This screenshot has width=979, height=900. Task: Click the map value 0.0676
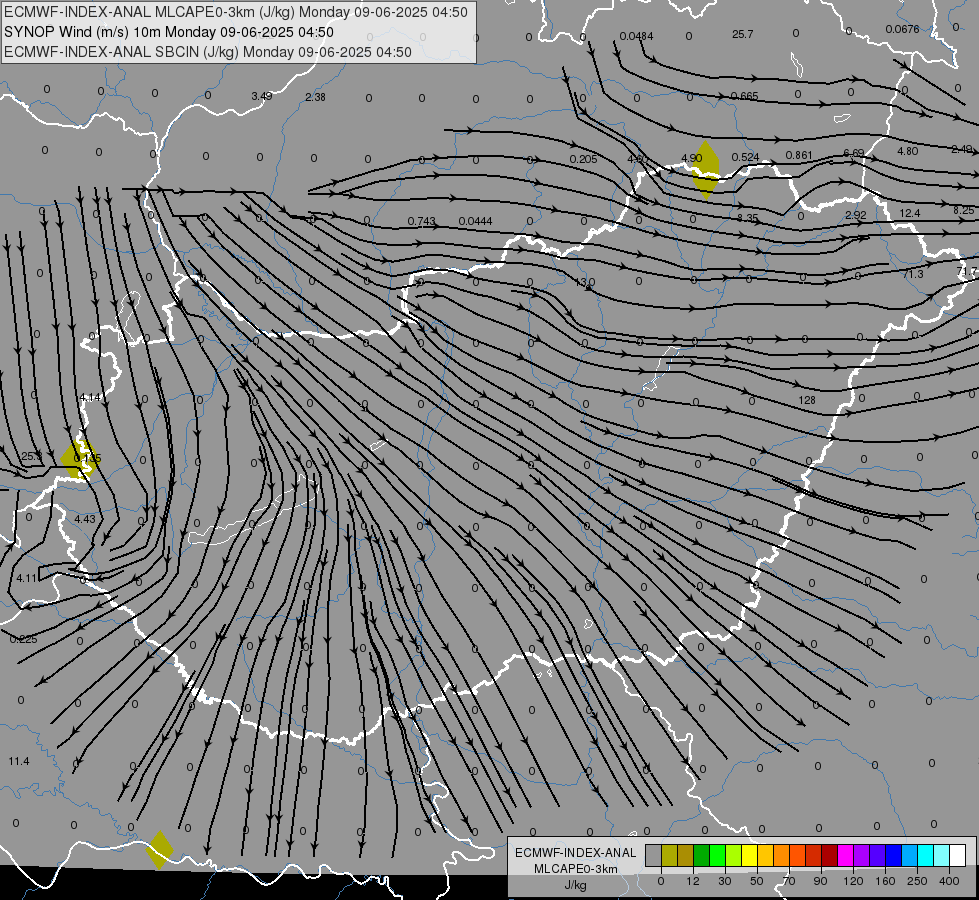[902, 29]
